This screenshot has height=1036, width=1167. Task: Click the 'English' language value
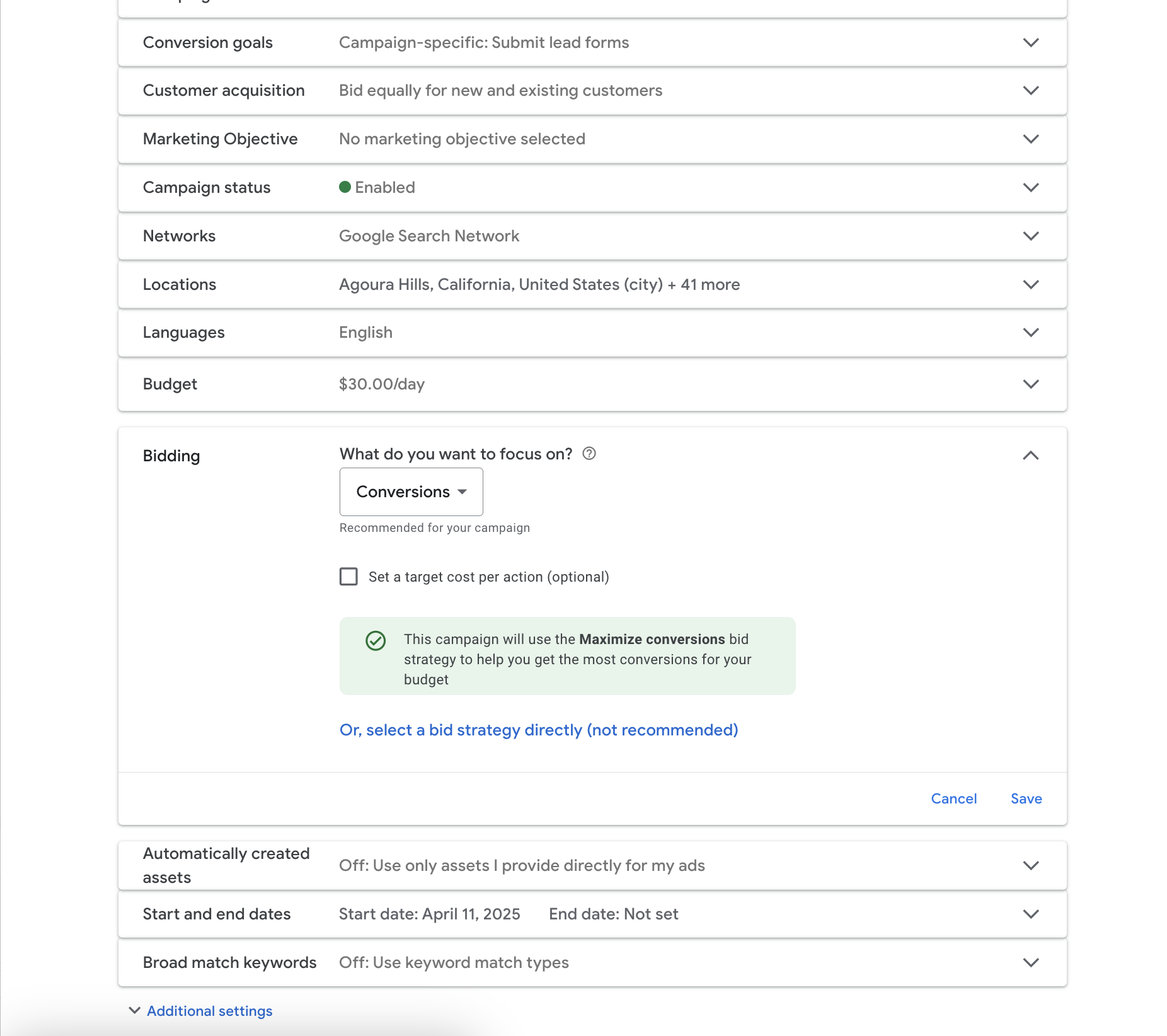point(365,332)
